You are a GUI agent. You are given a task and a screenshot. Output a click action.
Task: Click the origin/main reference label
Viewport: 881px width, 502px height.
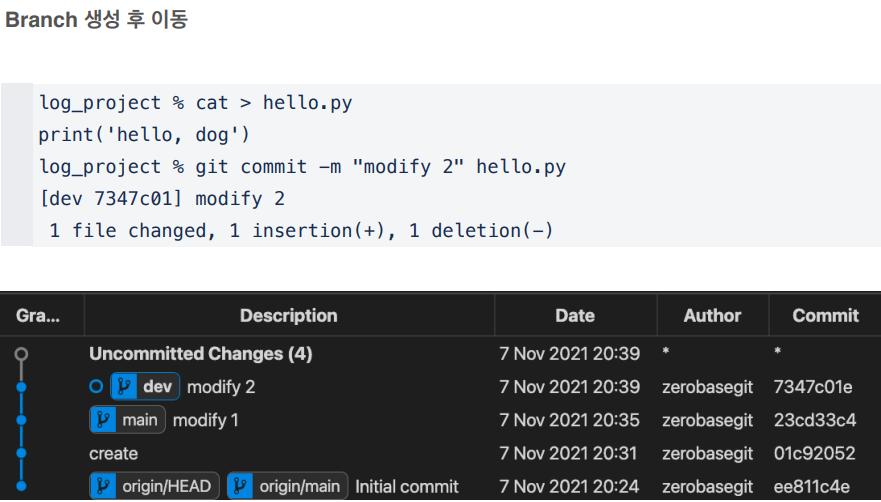pos(288,486)
